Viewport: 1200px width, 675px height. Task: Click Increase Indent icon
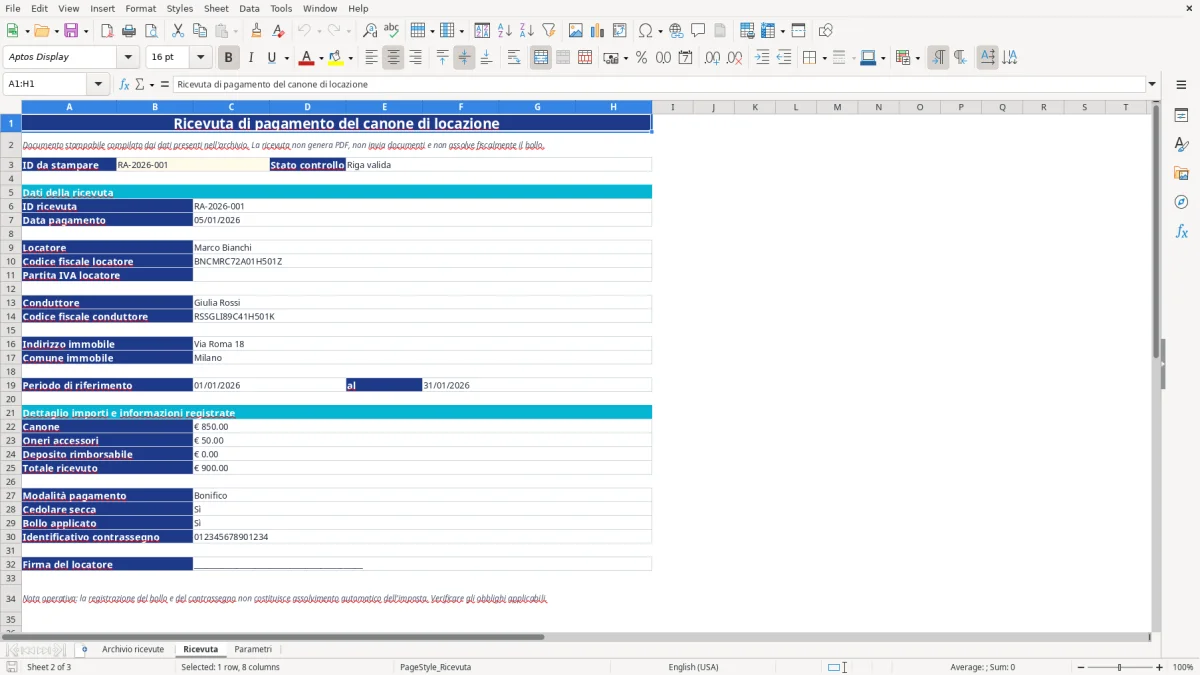(762, 58)
